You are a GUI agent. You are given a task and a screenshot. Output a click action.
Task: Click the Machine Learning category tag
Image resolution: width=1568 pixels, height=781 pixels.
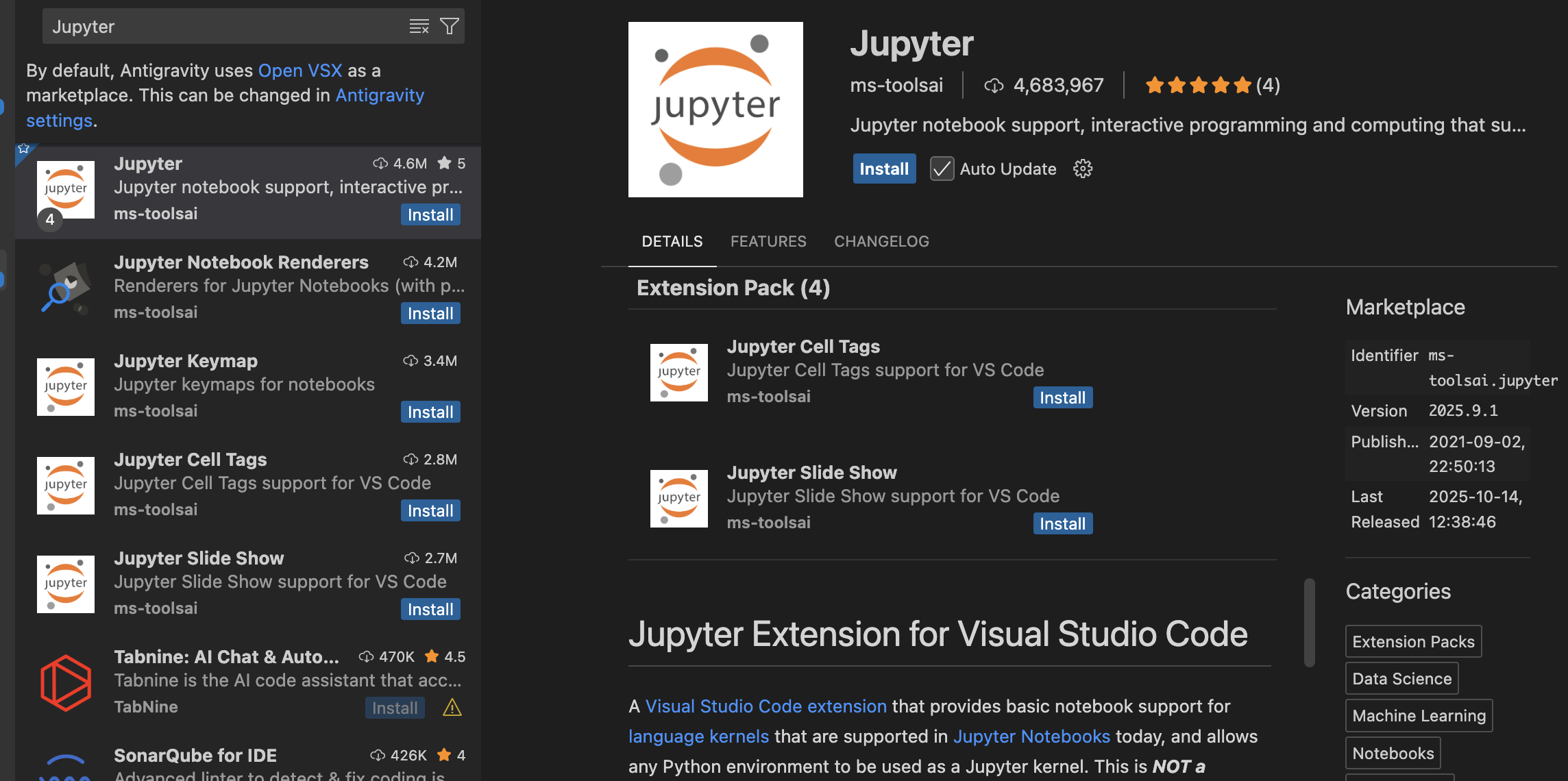point(1419,716)
